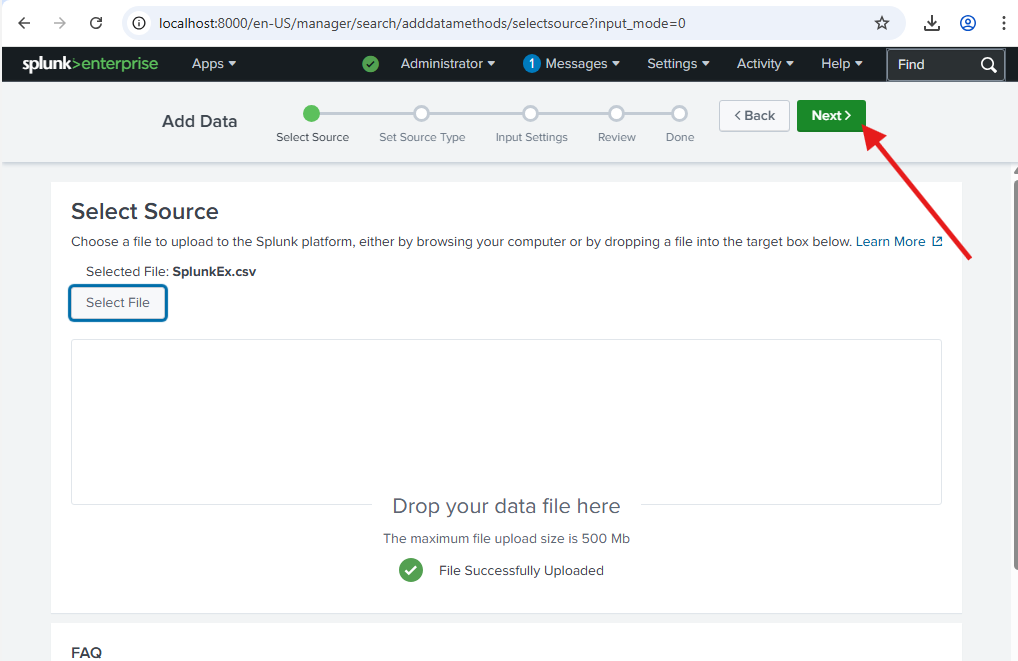
Task: Click the browser back arrow
Action: (24, 23)
